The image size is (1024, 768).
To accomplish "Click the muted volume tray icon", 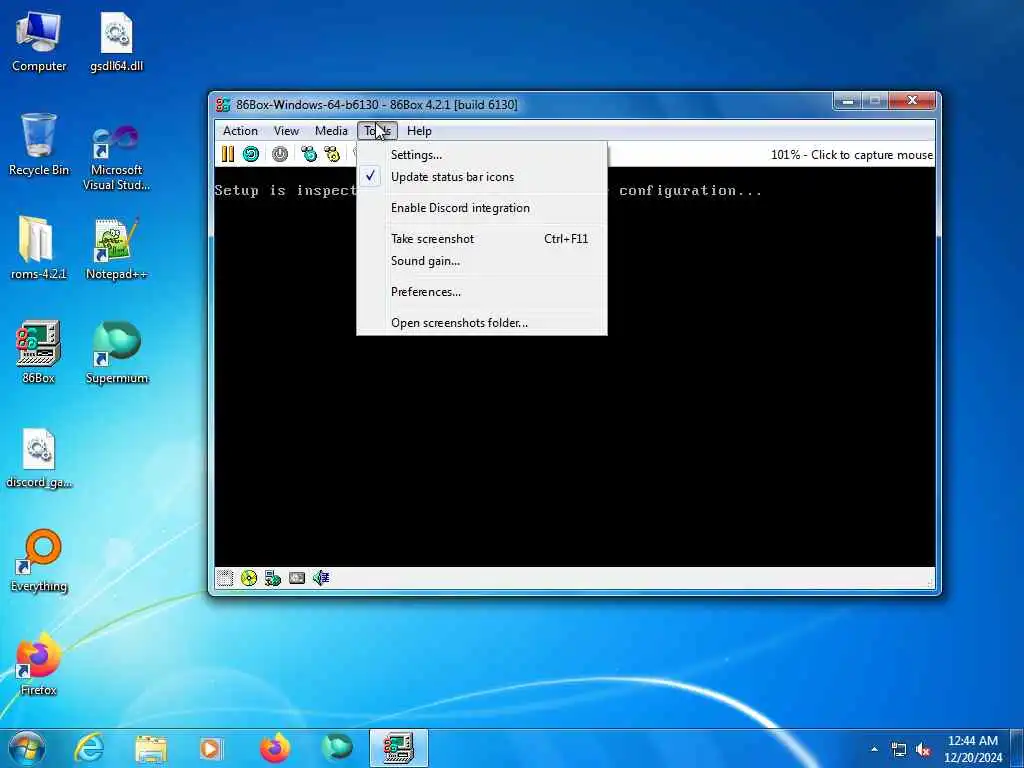I will pyautogui.click(x=923, y=750).
